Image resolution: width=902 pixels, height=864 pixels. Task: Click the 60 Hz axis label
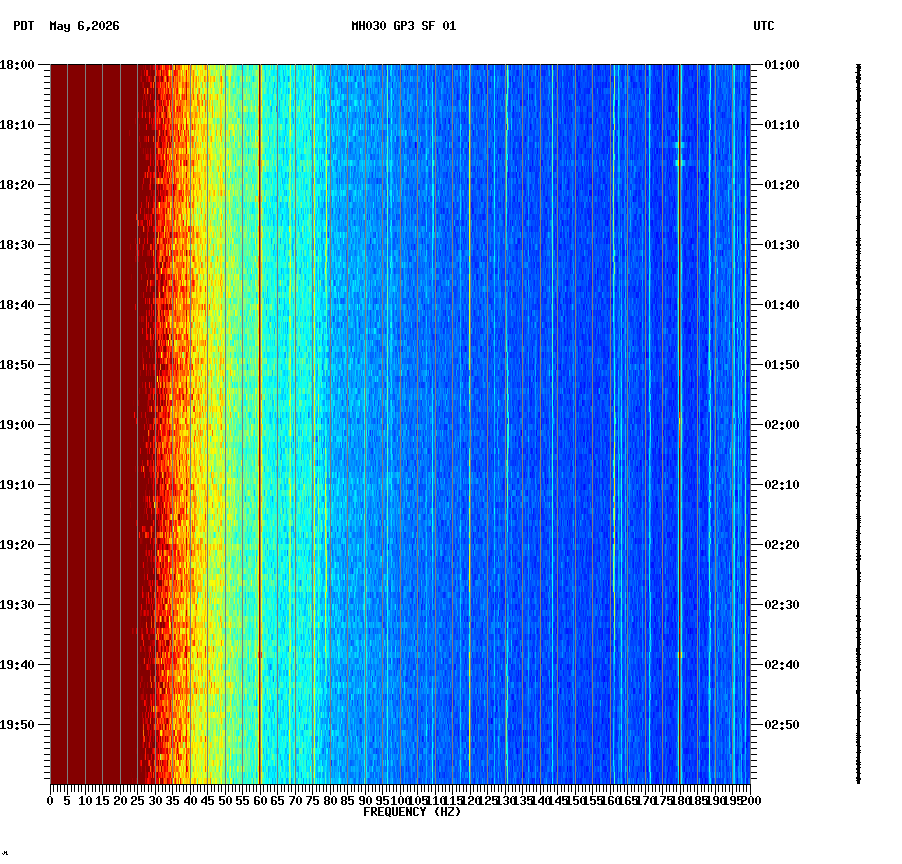(x=260, y=801)
